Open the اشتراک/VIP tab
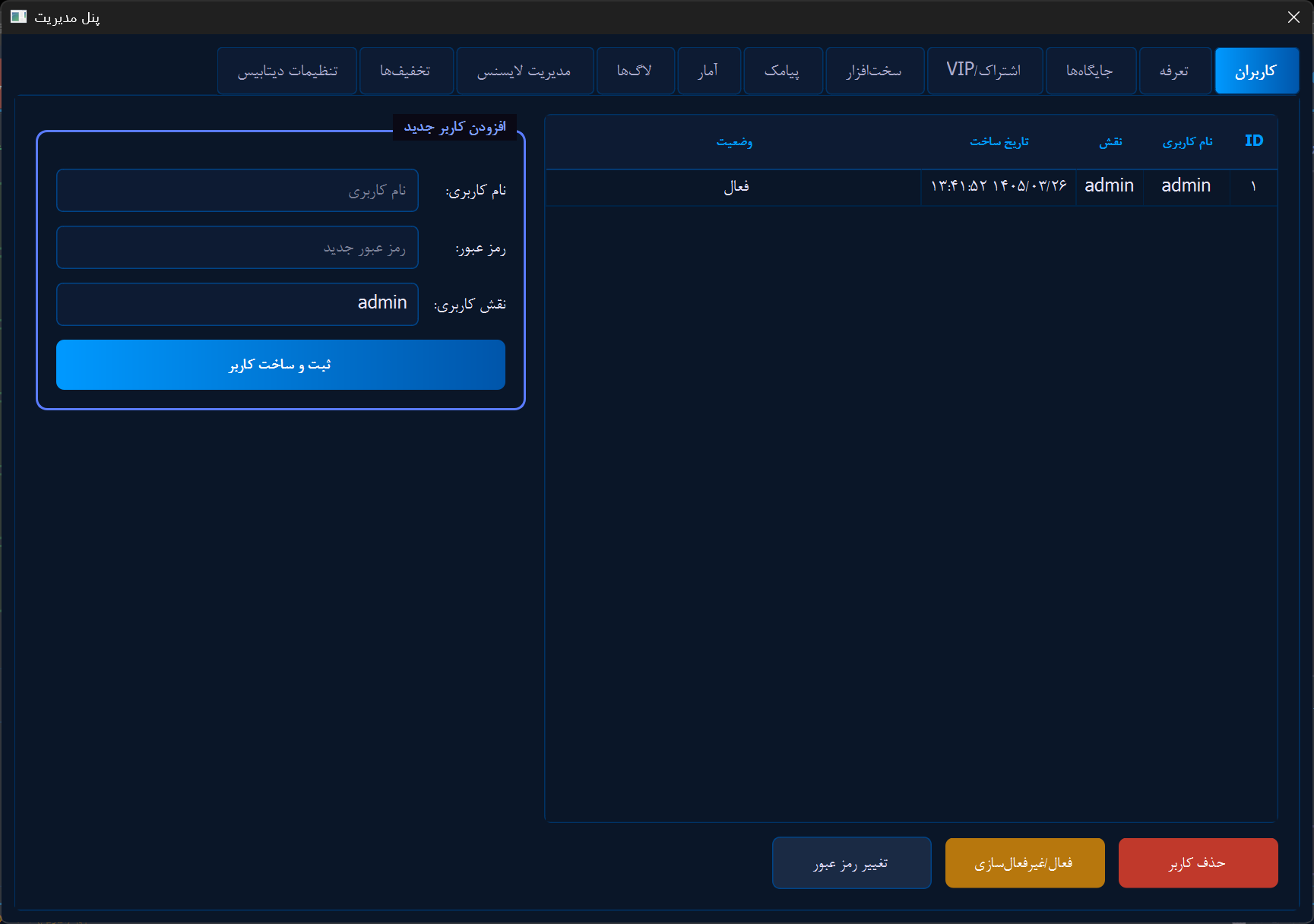This screenshot has width=1314, height=924. click(984, 71)
